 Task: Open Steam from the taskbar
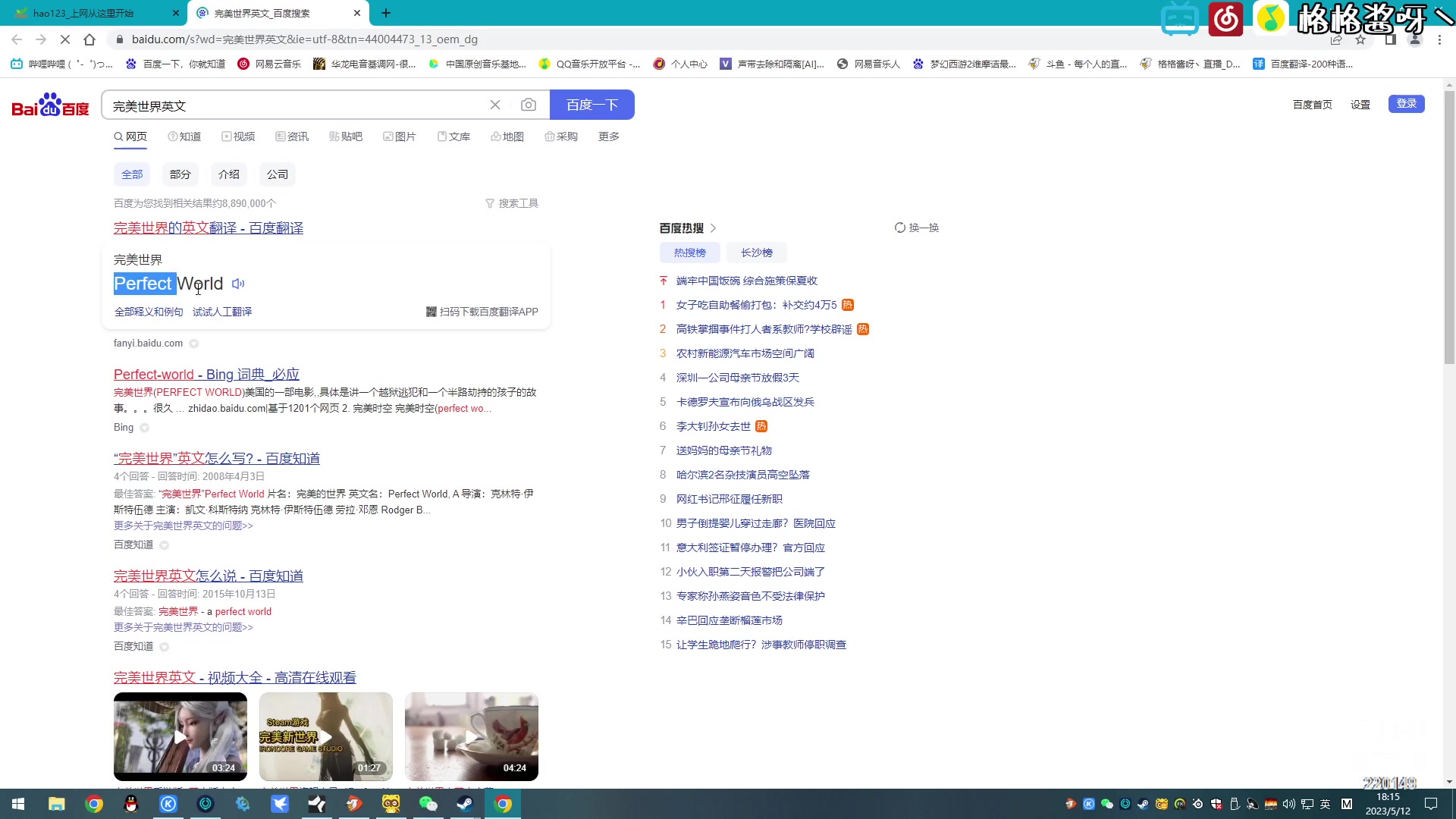point(466,804)
